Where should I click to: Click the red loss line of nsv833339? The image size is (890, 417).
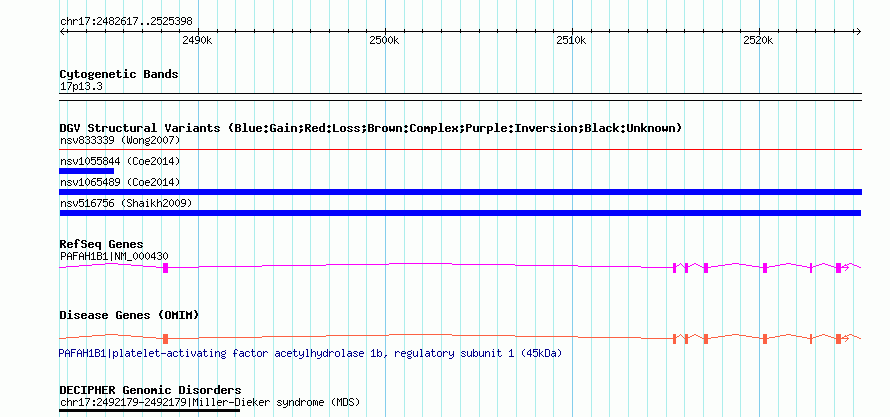pos(460,150)
